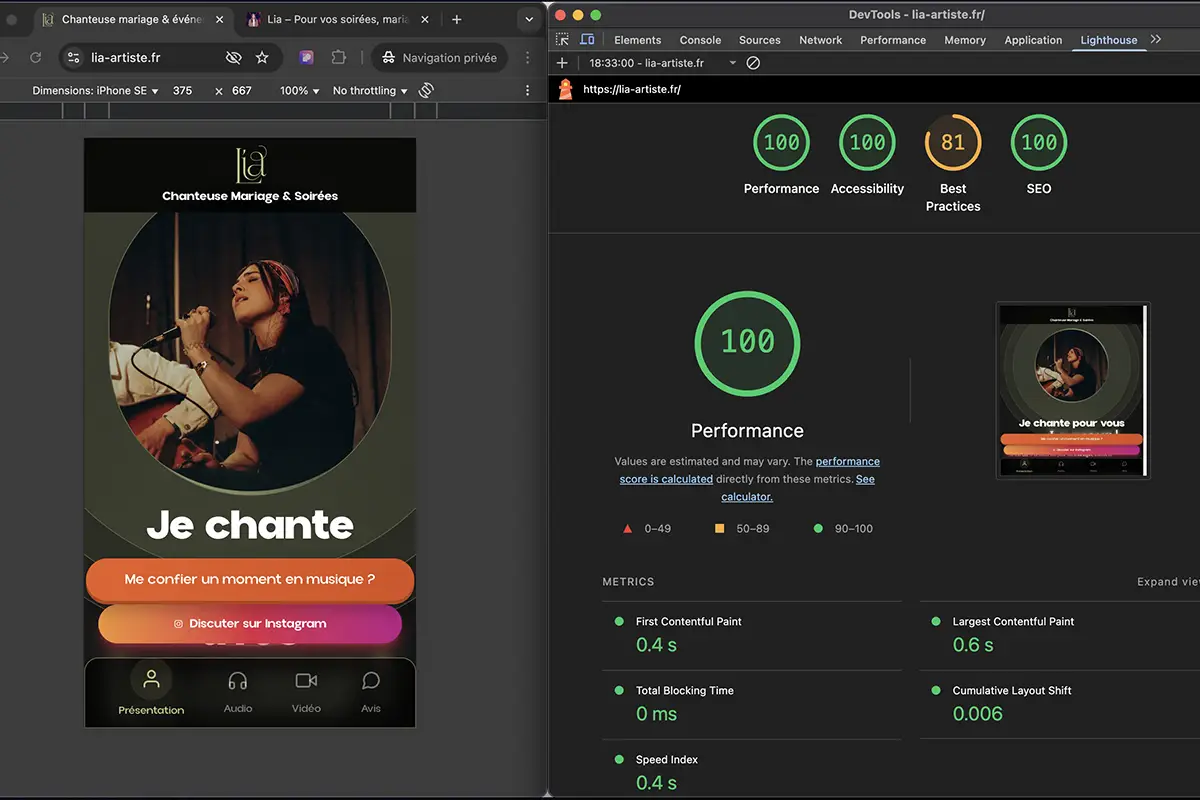Click the Lighthouse page screenshot thumbnail

click(x=1073, y=390)
